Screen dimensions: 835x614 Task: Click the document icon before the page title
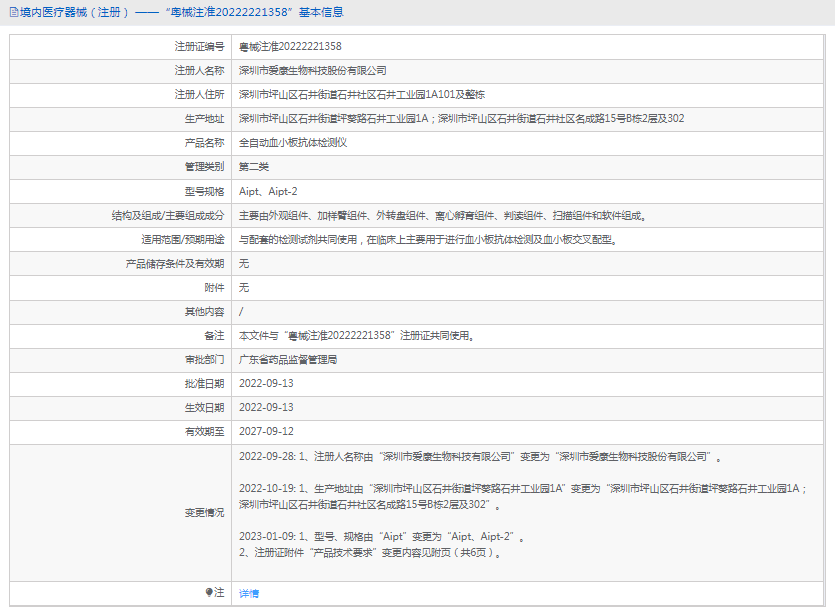(11, 12)
